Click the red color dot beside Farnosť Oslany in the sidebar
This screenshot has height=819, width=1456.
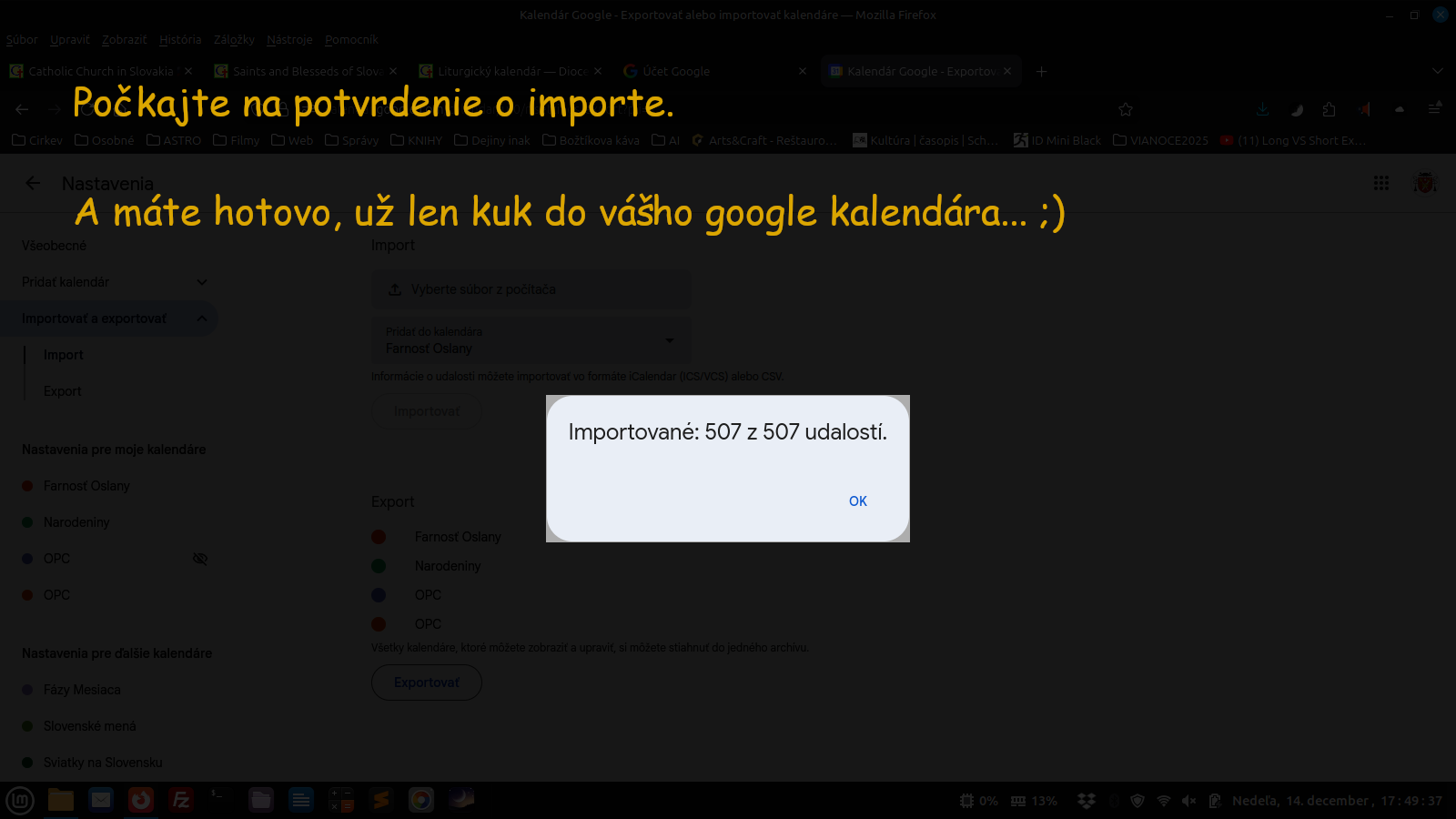click(27, 486)
